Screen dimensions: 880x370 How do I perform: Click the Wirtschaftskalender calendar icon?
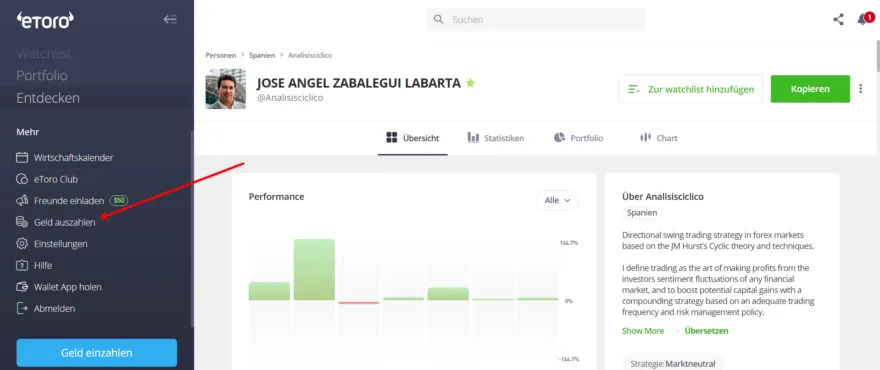(22, 157)
